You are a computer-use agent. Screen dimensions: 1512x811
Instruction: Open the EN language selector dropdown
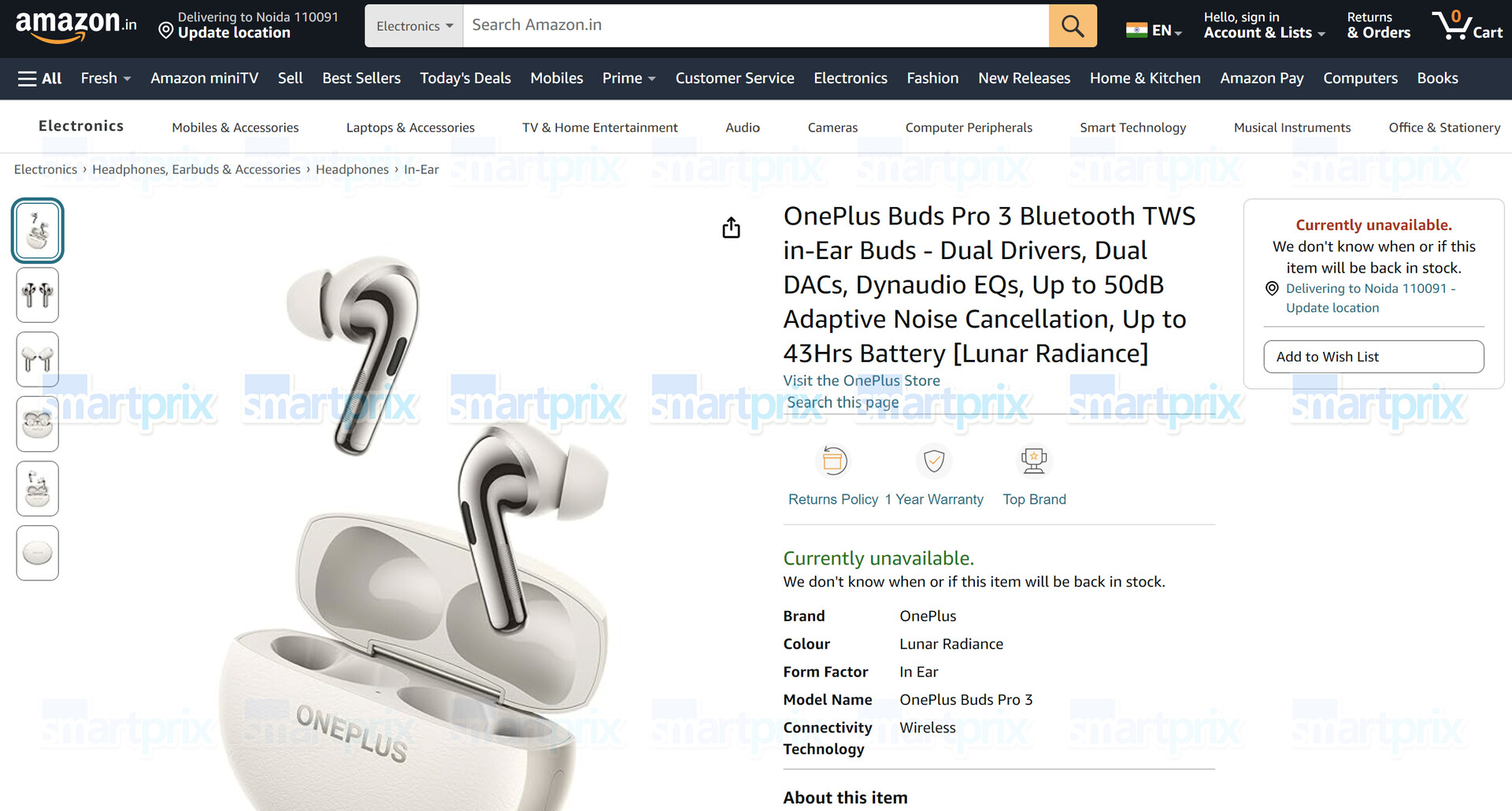[x=1154, y=31]
